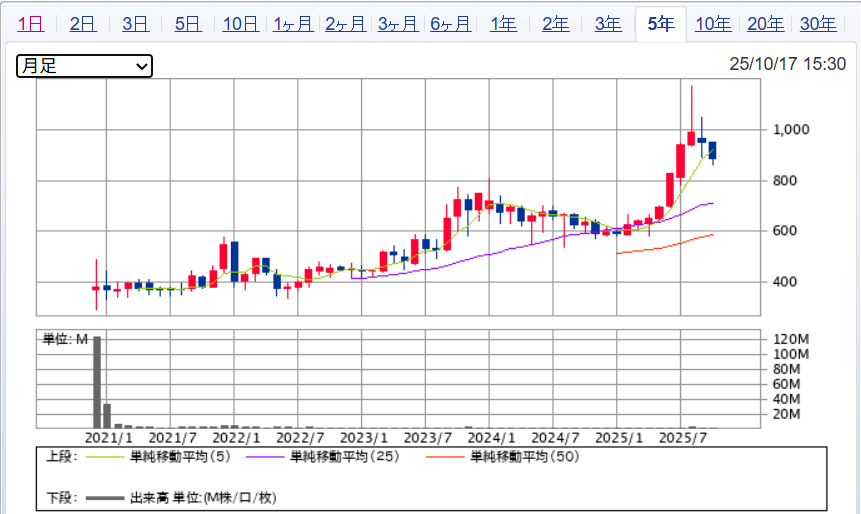Viewport: 861px width, 514px height.
Task: Select the 2ヶ月 range tab
Action: point(345,24)
